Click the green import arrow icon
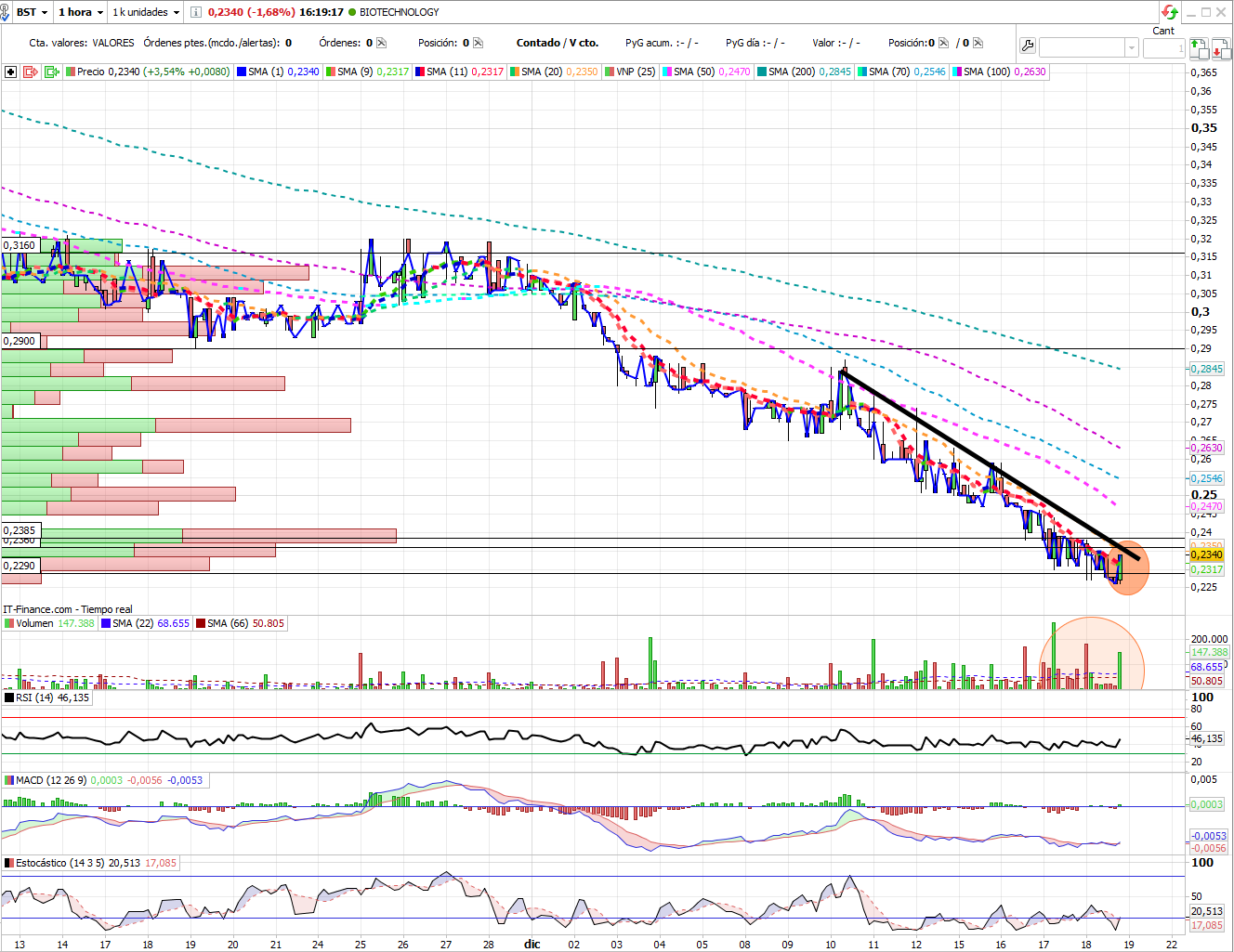 pyautogui.click(x=52, y=72)
